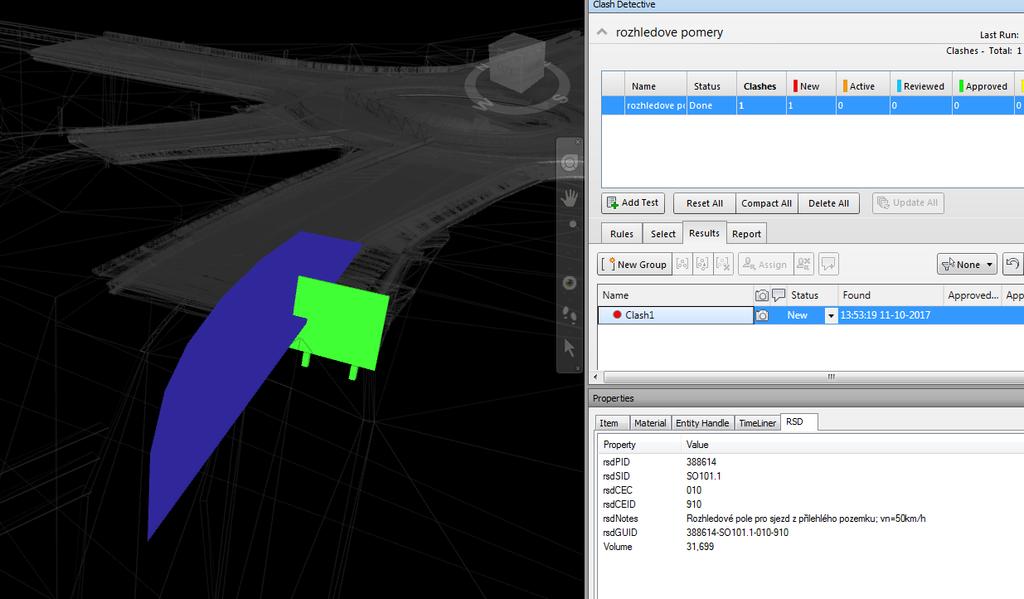Open the Material properties tab
Image resolution: width=1024 pixels, height=599 pixels.
tap(650, 423)
